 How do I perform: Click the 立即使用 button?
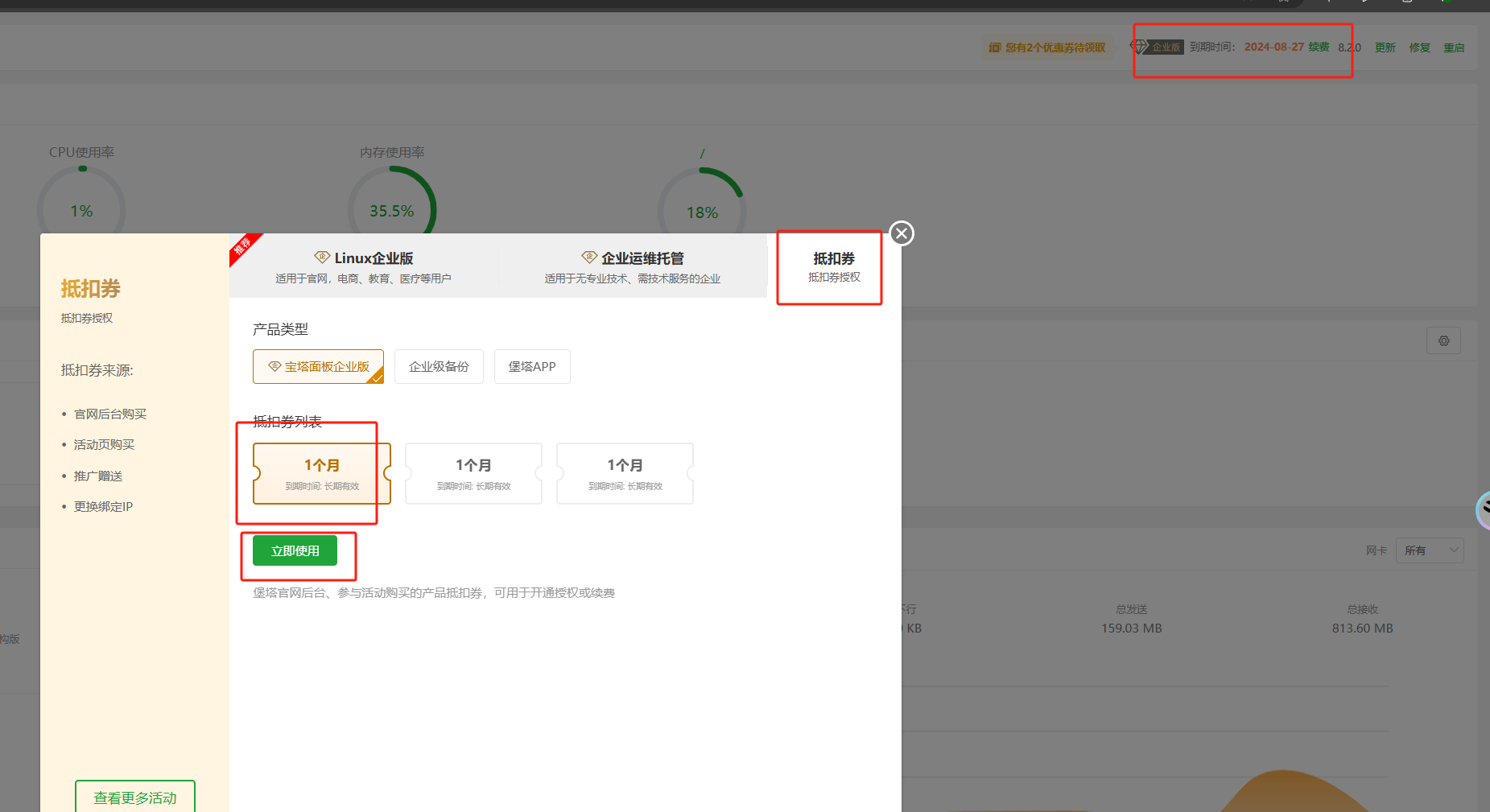295,550
